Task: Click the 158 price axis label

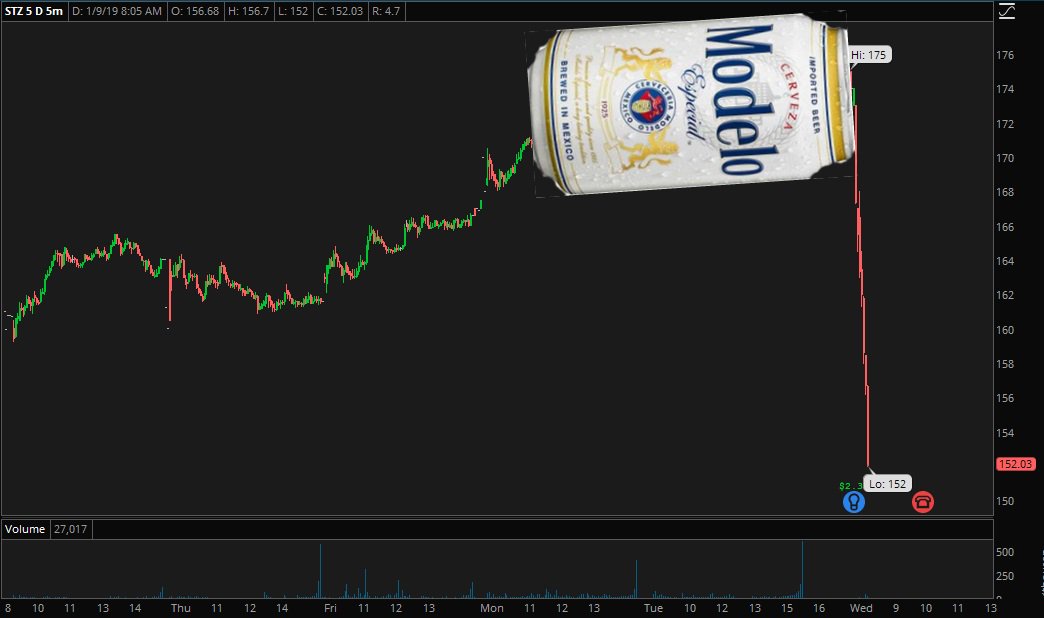Action: tap(1005, 364)
